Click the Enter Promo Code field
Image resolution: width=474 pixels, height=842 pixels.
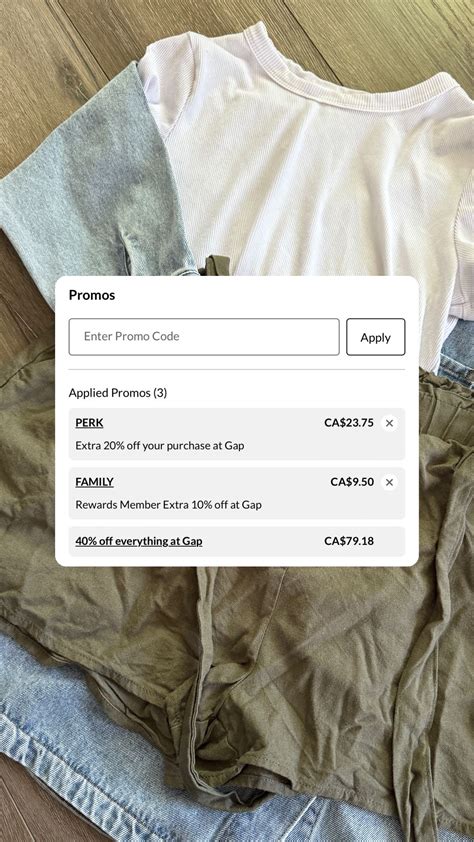pos(204,337)
